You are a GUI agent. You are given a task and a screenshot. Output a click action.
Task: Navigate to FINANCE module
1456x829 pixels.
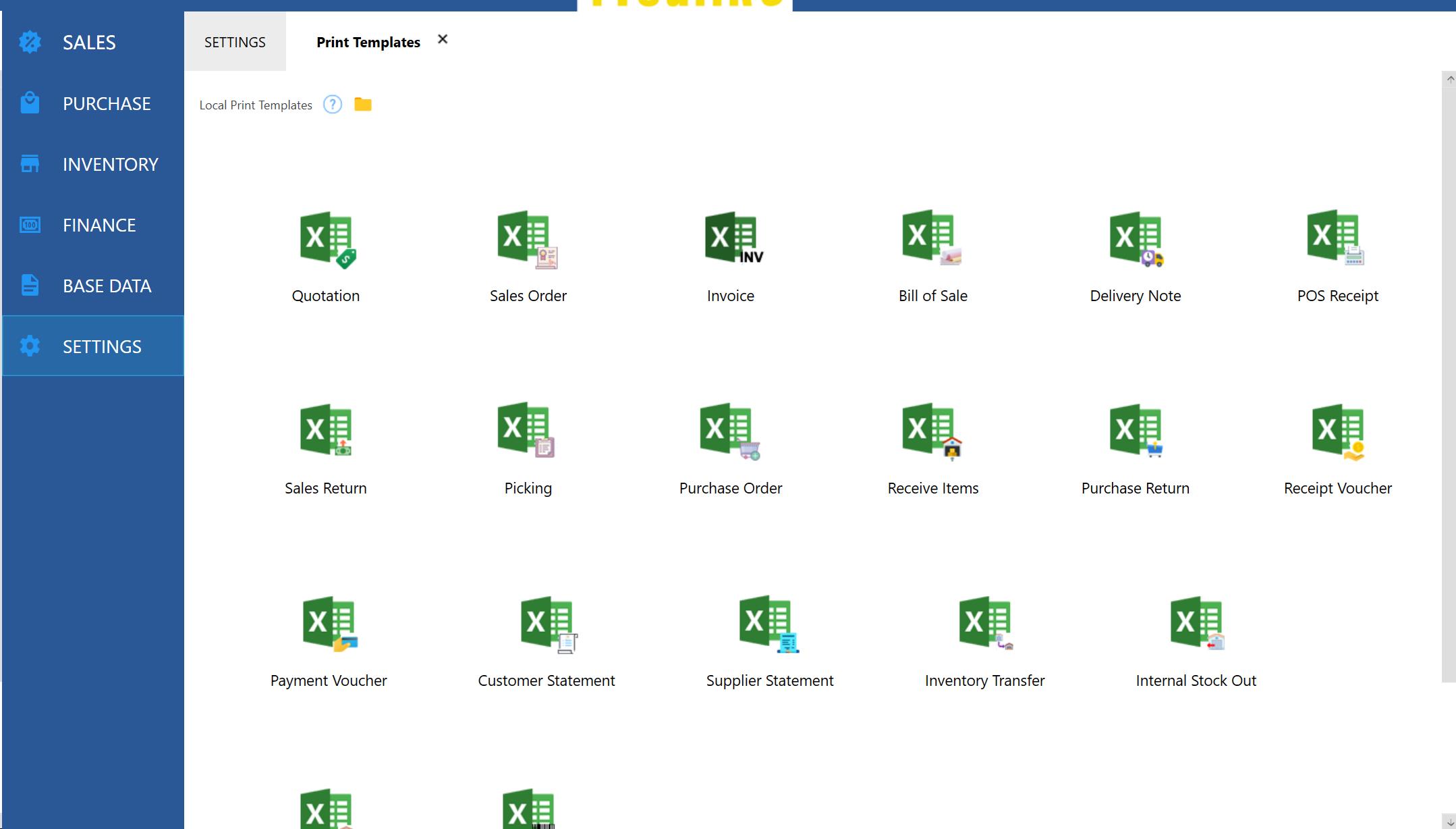[x=99, y=225]
